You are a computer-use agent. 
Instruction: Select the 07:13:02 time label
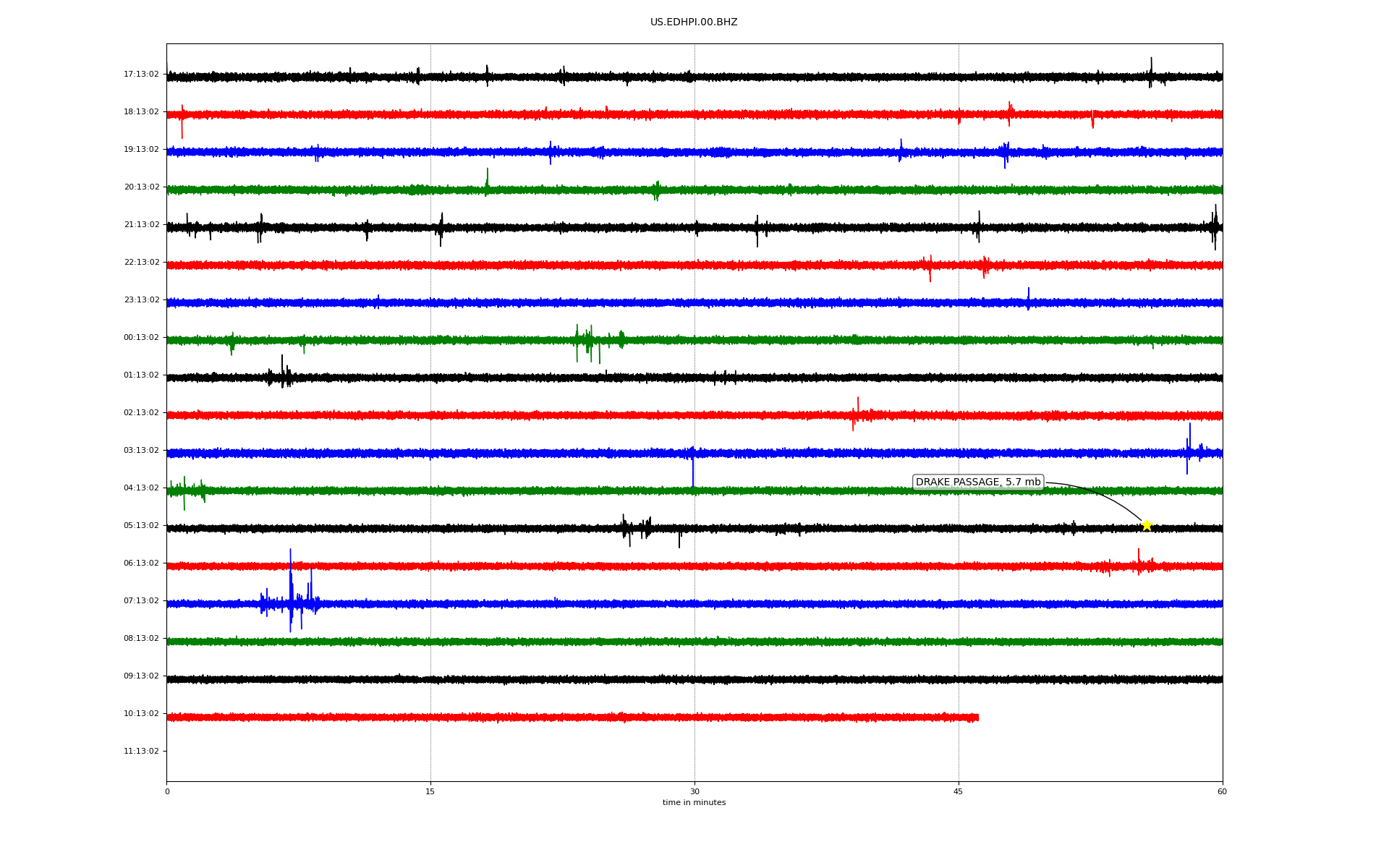141,600
